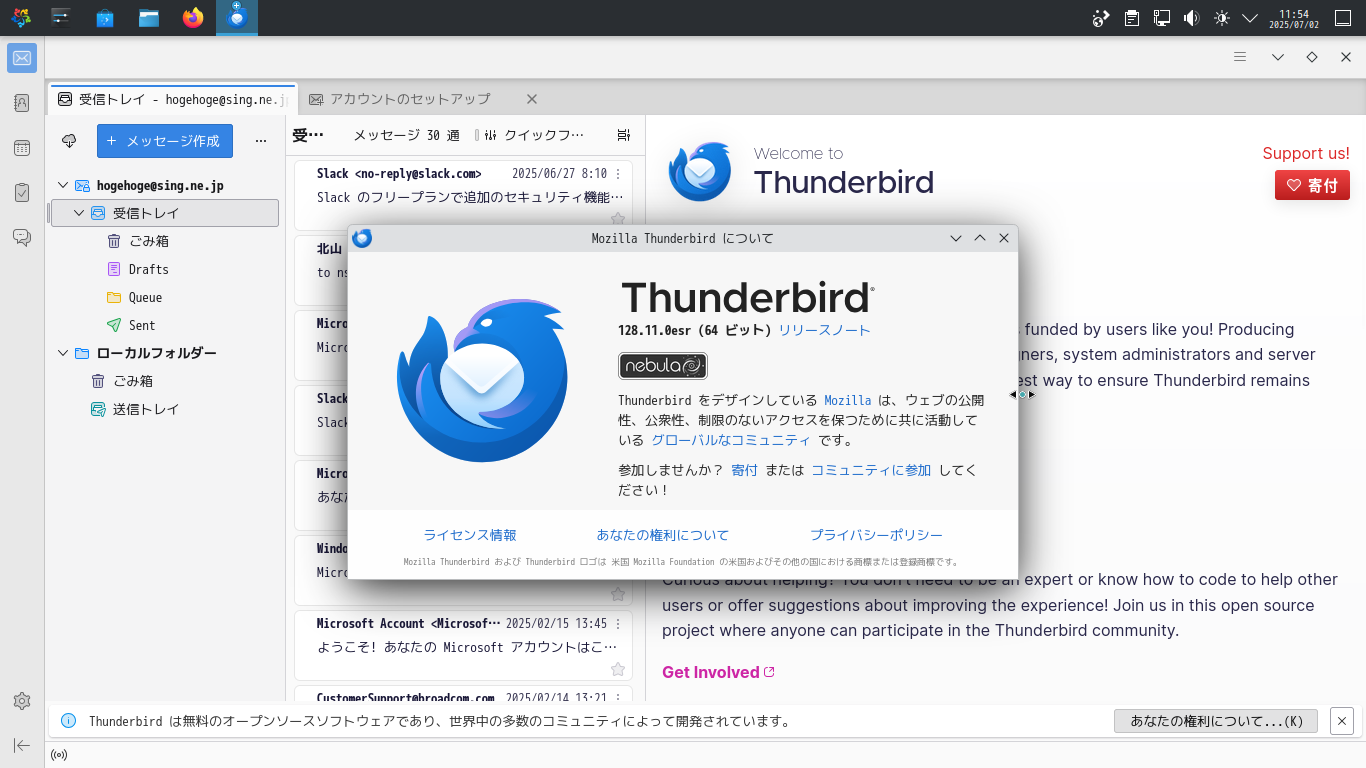Collapse the hogehoge@sing.ne.jp account tree
This screenshot has height=768, width=1366.
63,185
